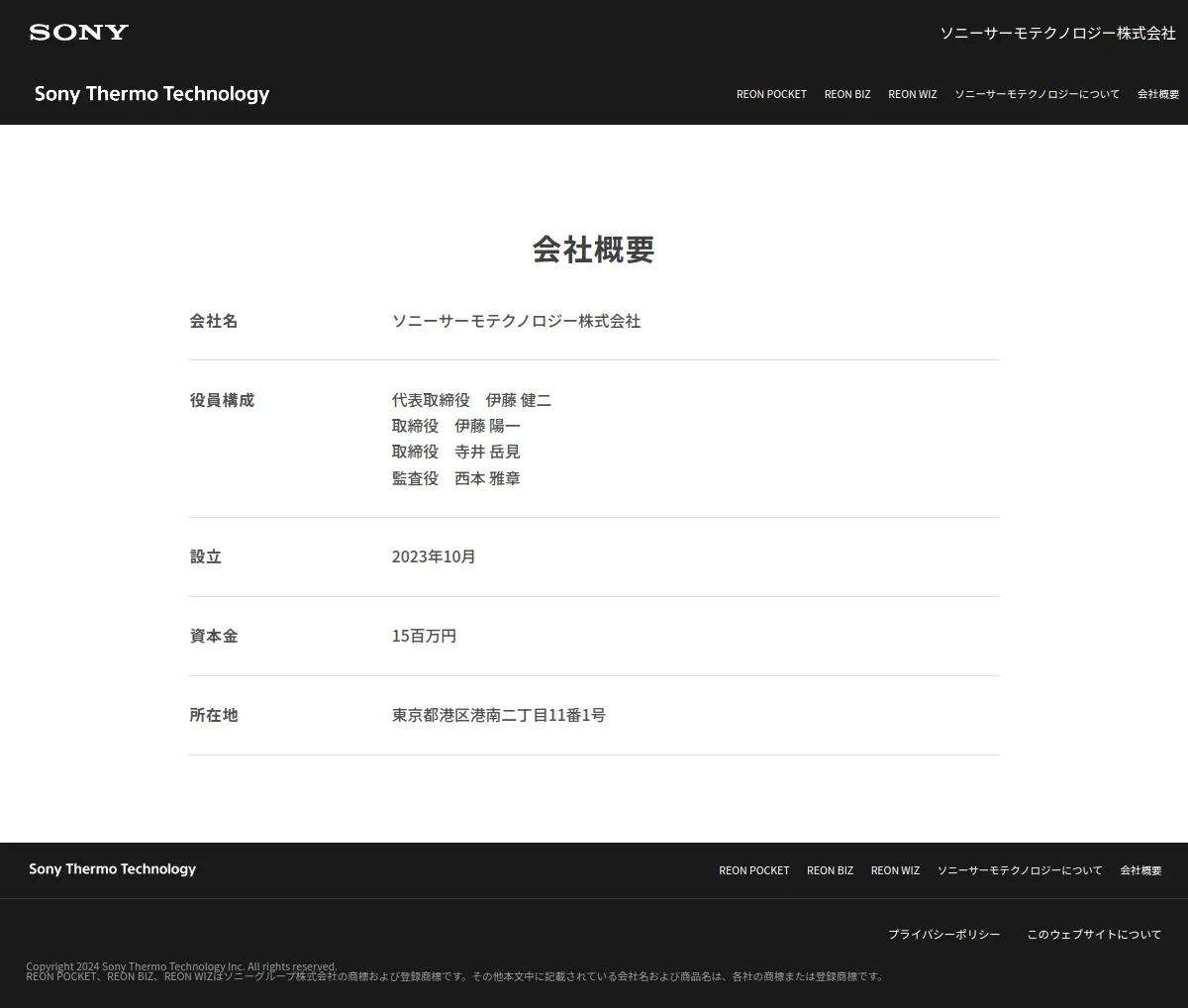Select 会社概要 in the top navigation
The height and width of the screenshot is (1008, 1188).
(x=1158, y=94)
